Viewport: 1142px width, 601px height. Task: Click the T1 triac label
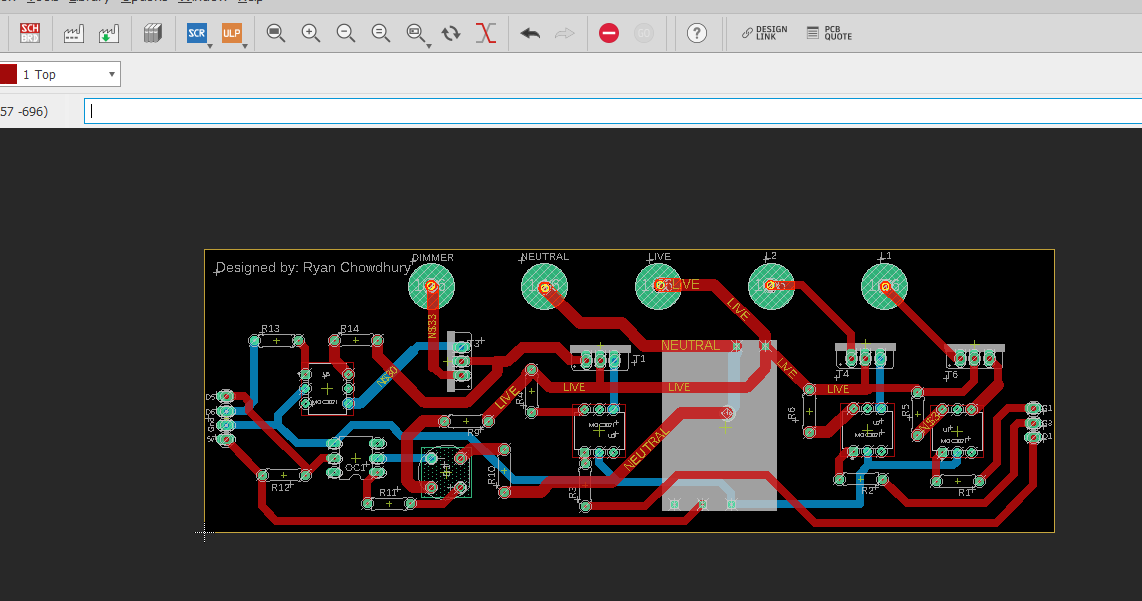tap(639, 359)
